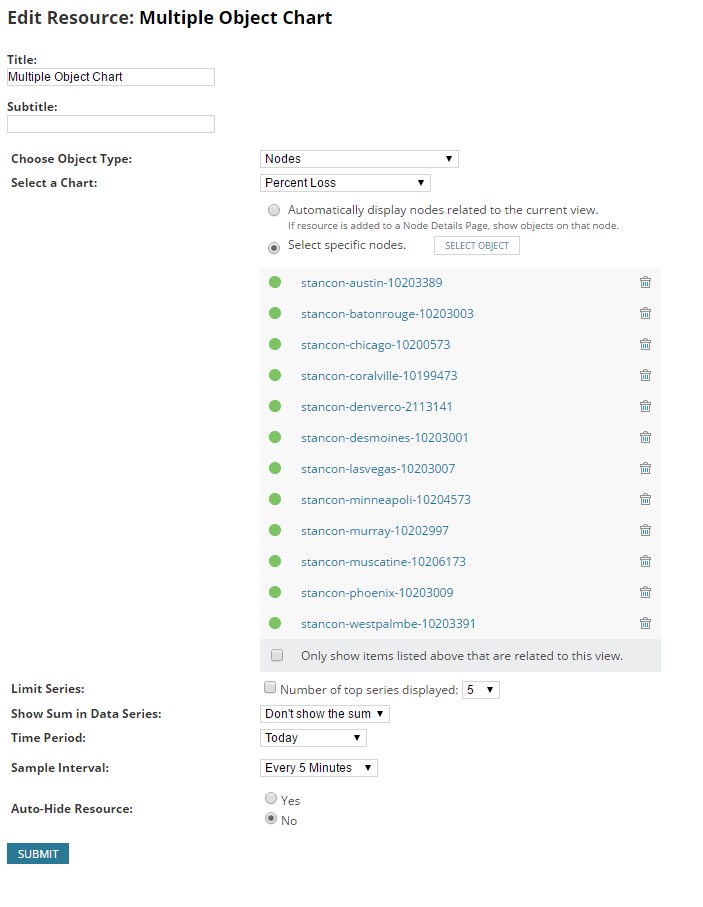Submit the resource edit form

click(38, 854)
